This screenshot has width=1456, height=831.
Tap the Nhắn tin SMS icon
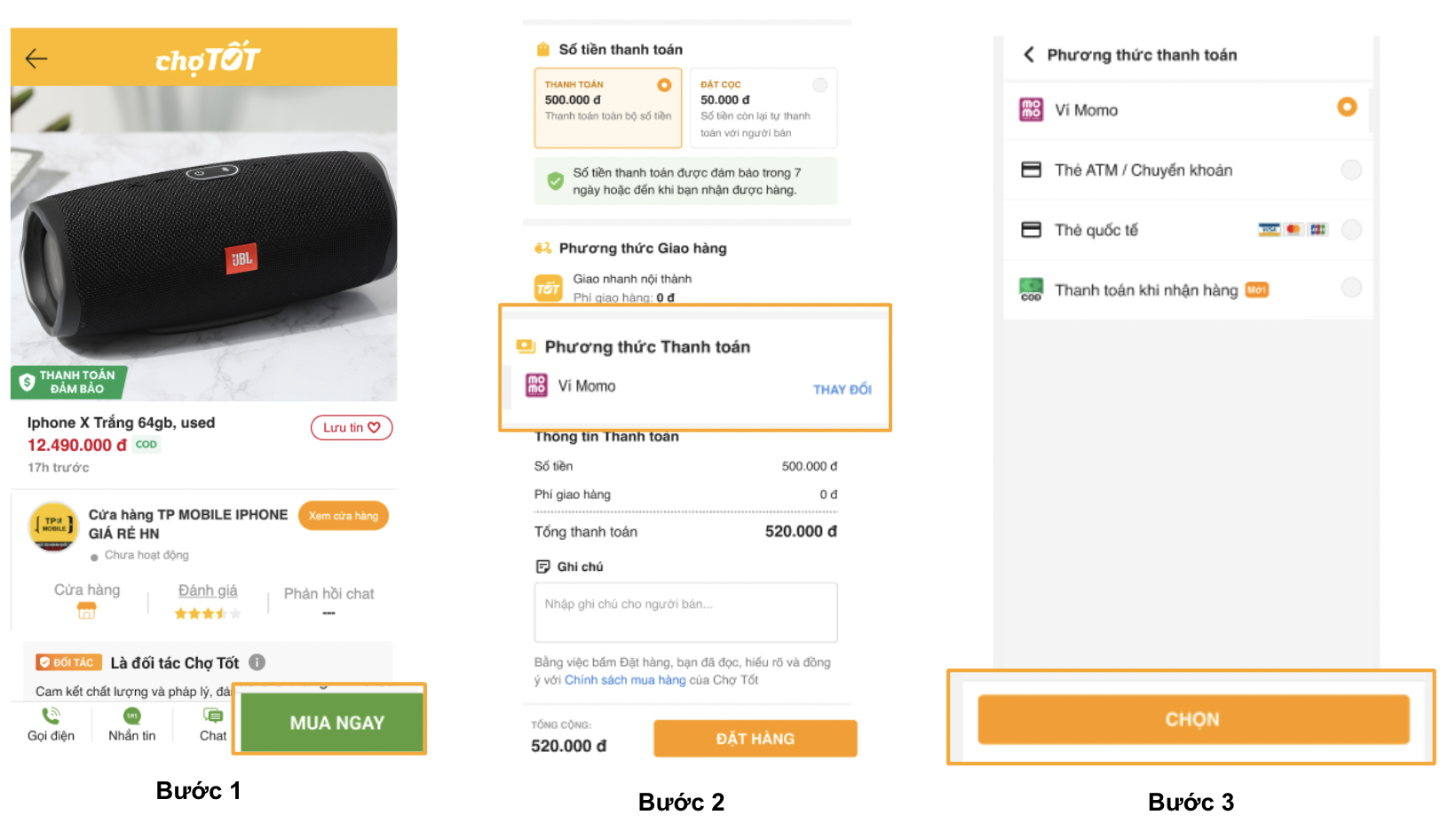point(132,716)
